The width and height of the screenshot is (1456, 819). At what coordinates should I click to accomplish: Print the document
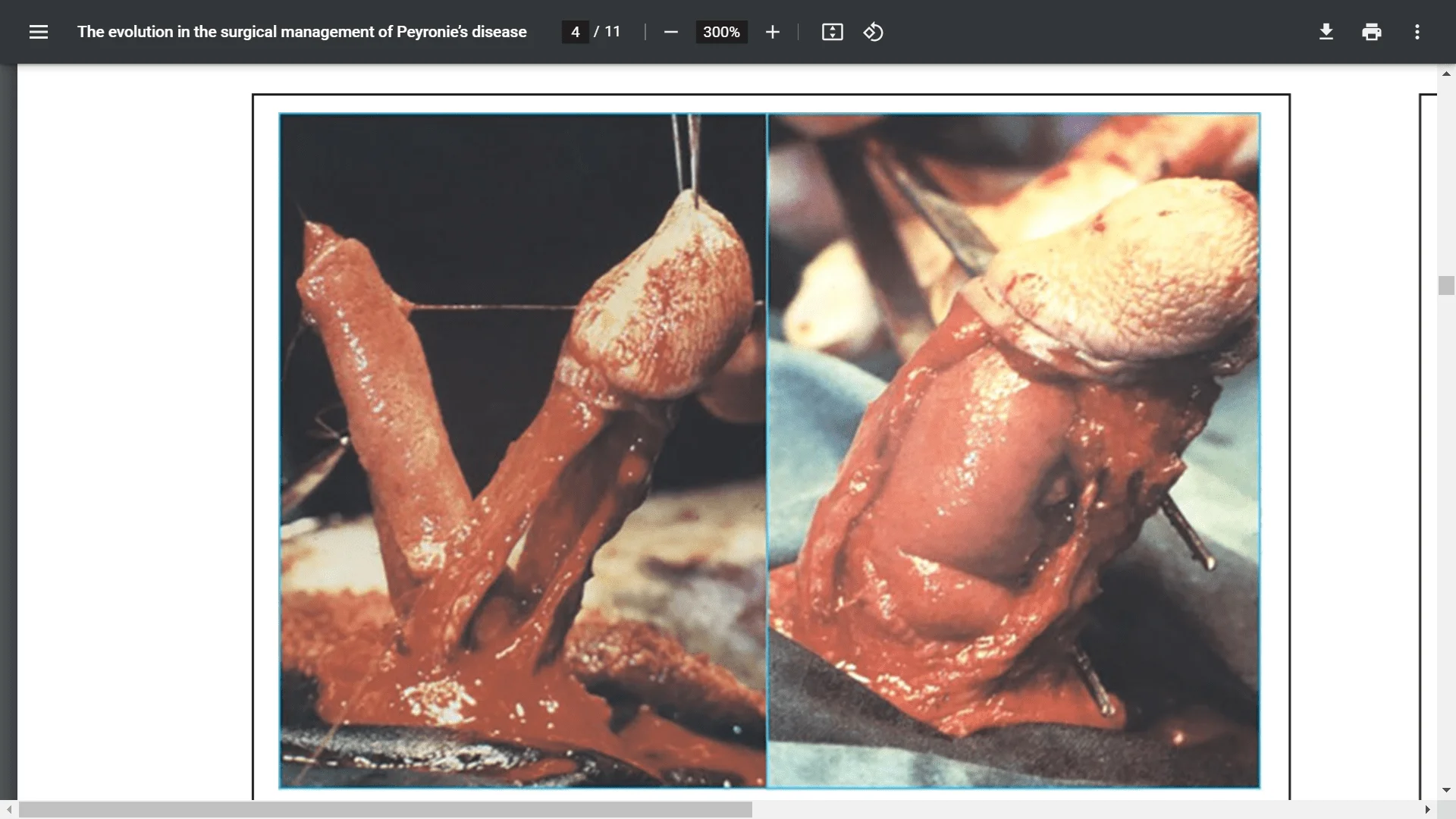(x=1372, y=32)
